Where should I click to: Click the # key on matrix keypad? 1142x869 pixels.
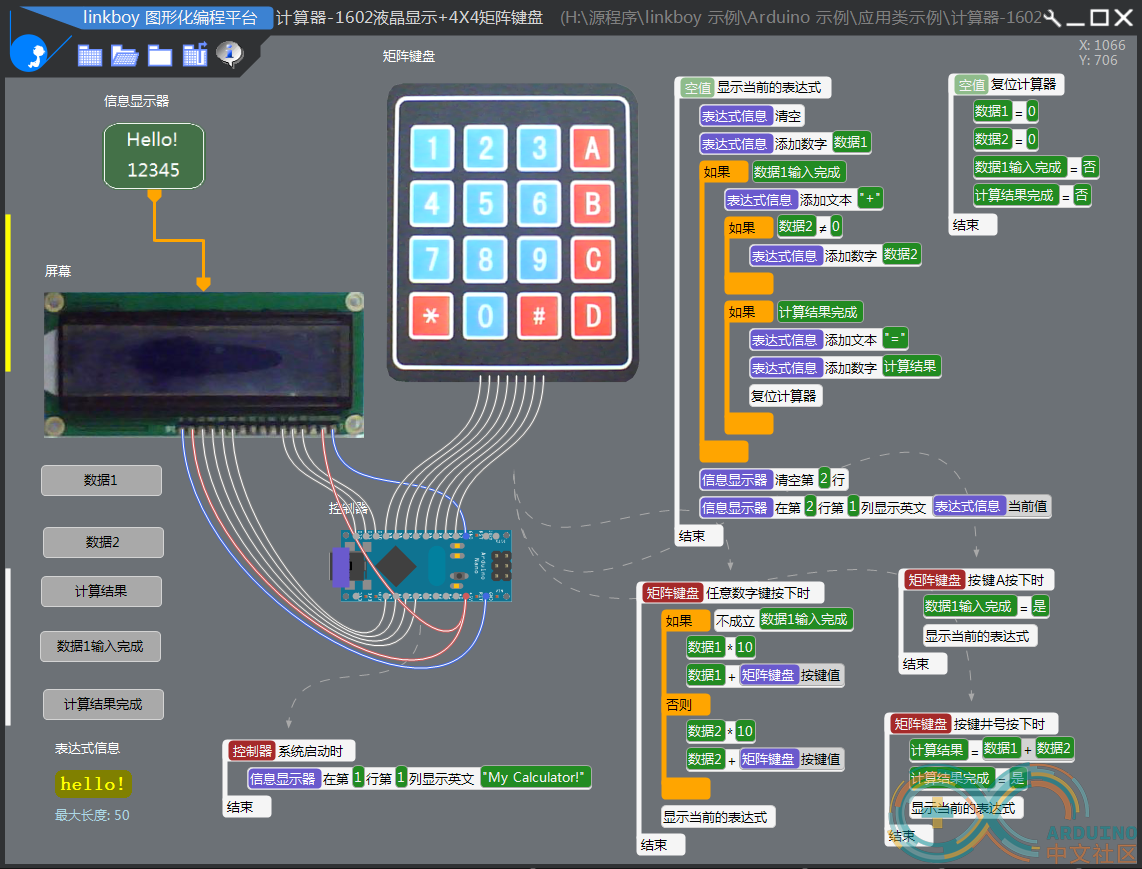(x=539, y=317)
